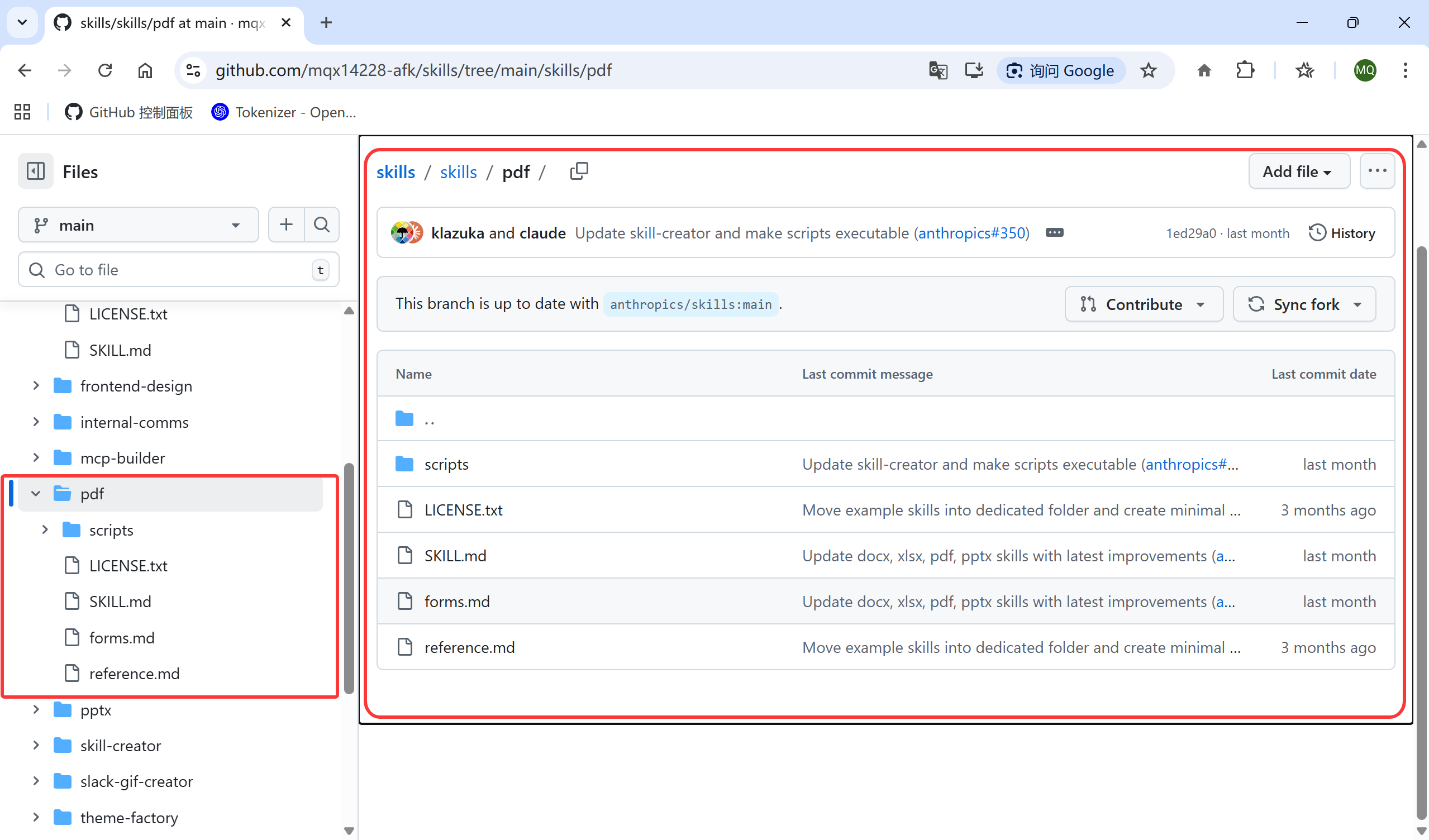Open the browser extensions puzzle icon
1429x840 pixels.
coord(1245,70)
